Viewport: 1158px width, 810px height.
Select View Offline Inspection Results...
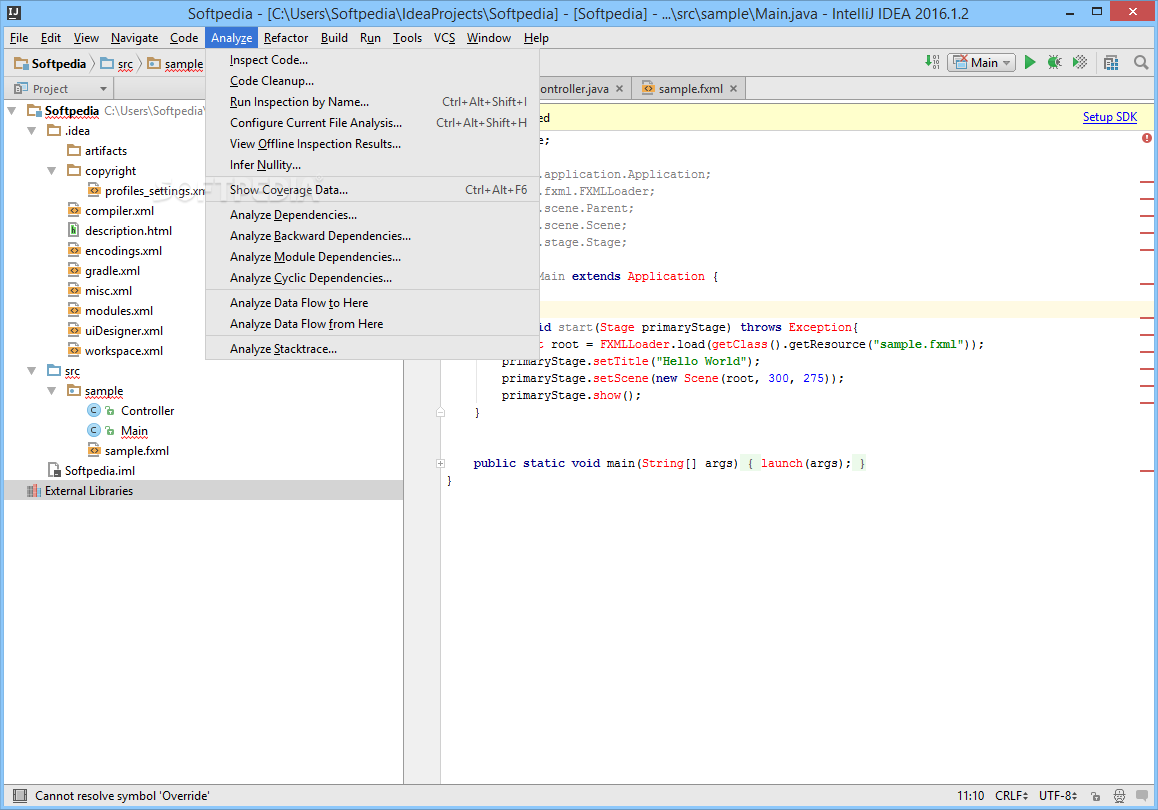pyautogui.click(x=372, y=144)
